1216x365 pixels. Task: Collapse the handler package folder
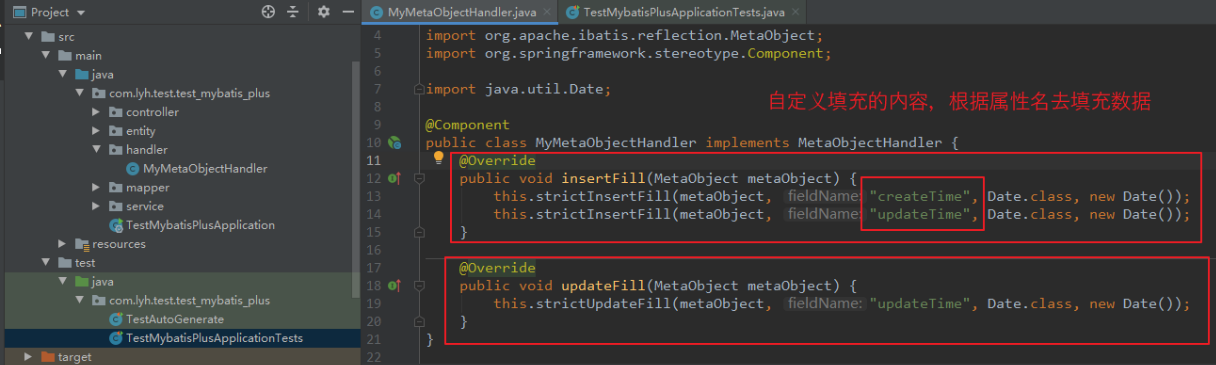tap(96, 150)
